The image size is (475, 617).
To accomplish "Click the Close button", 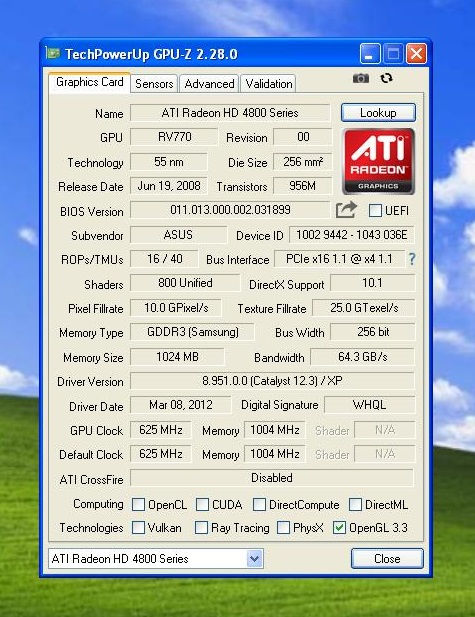I will tap(387, 558).
